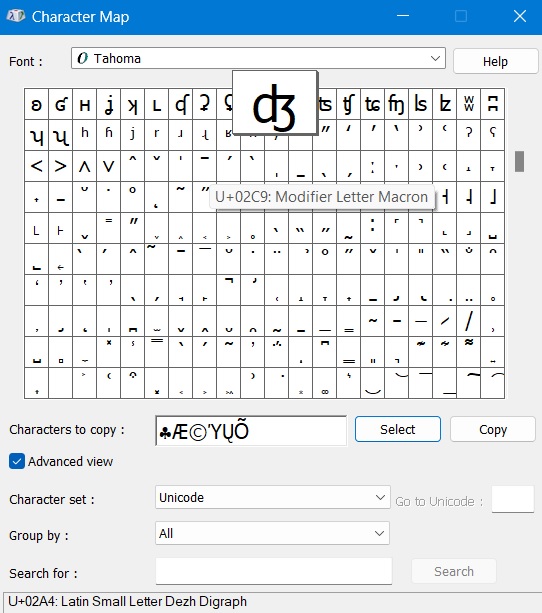Select the lz digraph character cell
This screenshot has height=613, width=542.
[445, 104]
